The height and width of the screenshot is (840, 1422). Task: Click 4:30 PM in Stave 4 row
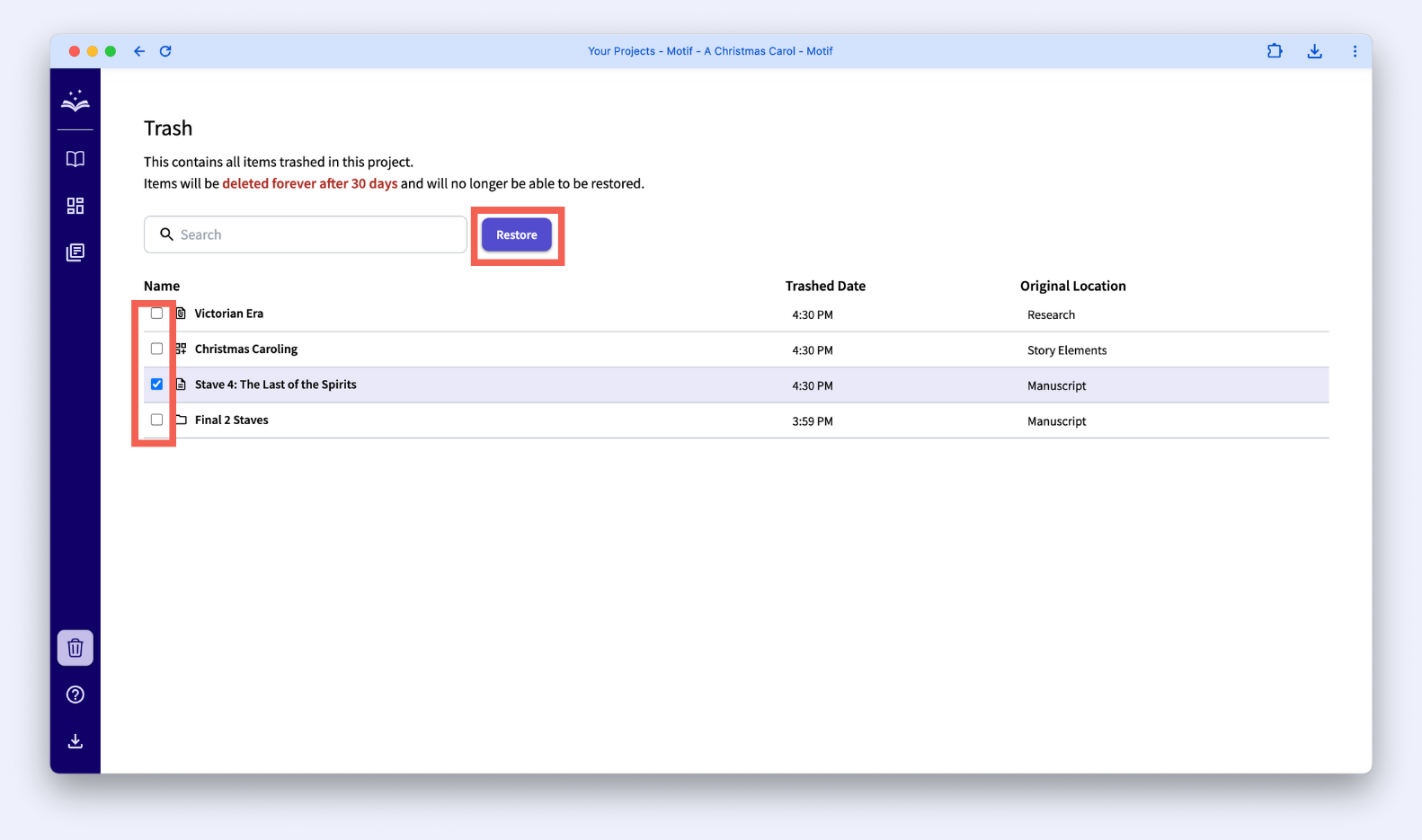[813, 386]
